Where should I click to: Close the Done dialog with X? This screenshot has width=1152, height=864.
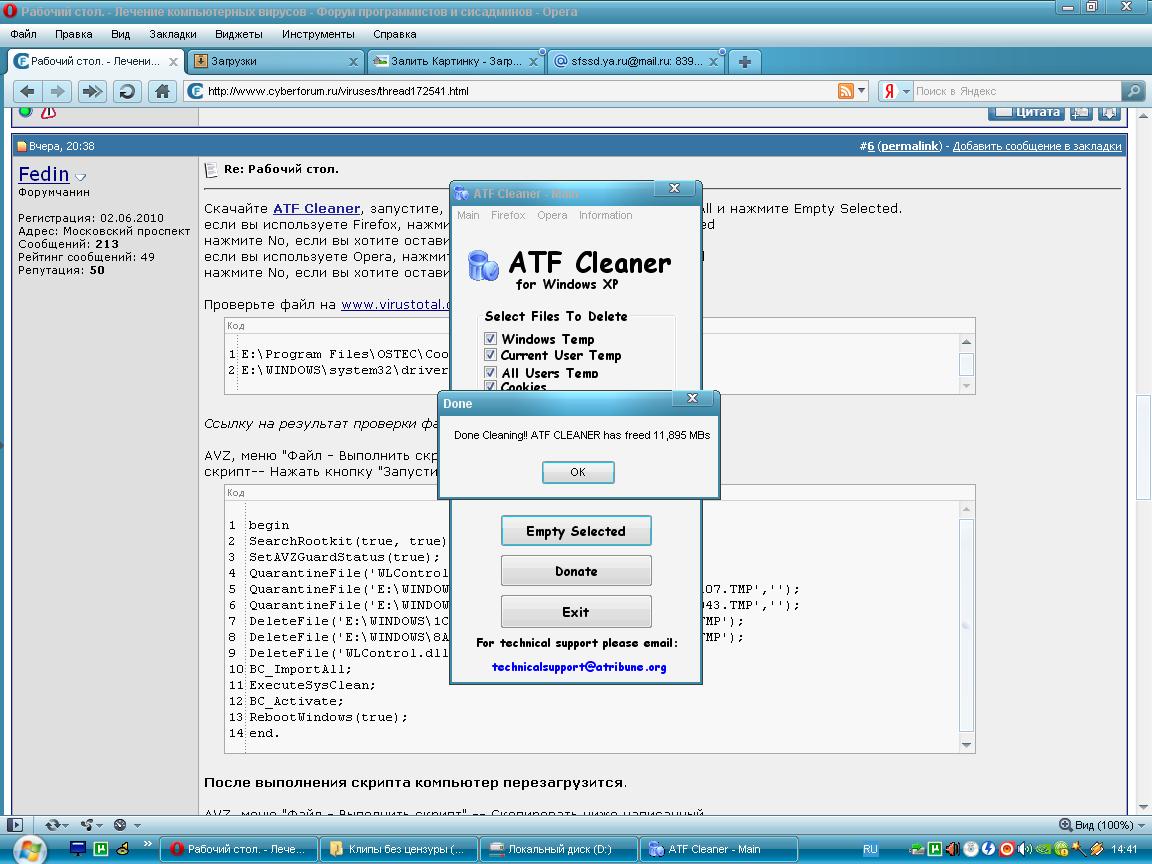692,398
